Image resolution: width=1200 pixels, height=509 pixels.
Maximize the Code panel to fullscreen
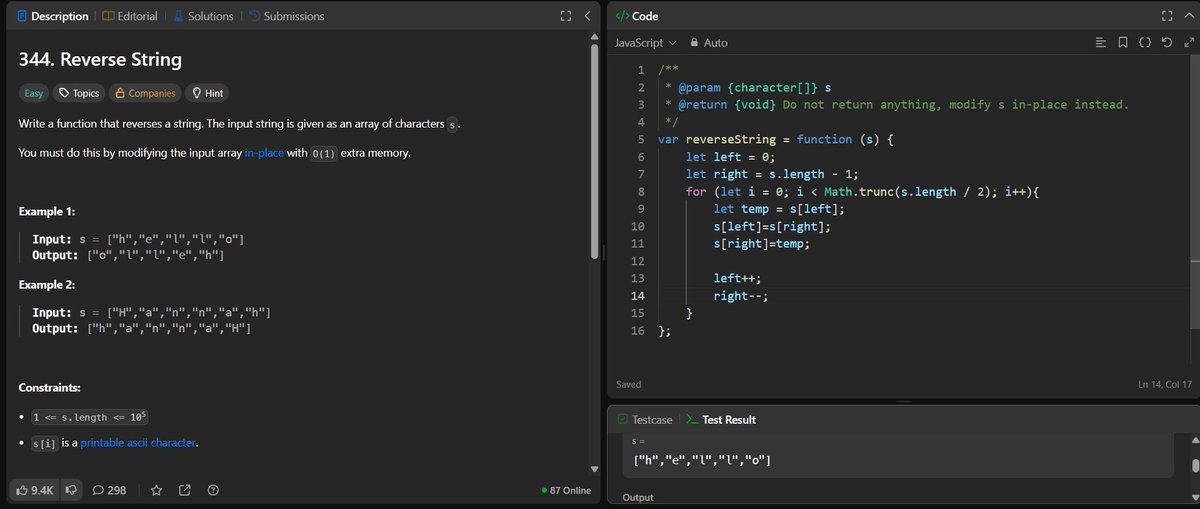point(1165,16)
